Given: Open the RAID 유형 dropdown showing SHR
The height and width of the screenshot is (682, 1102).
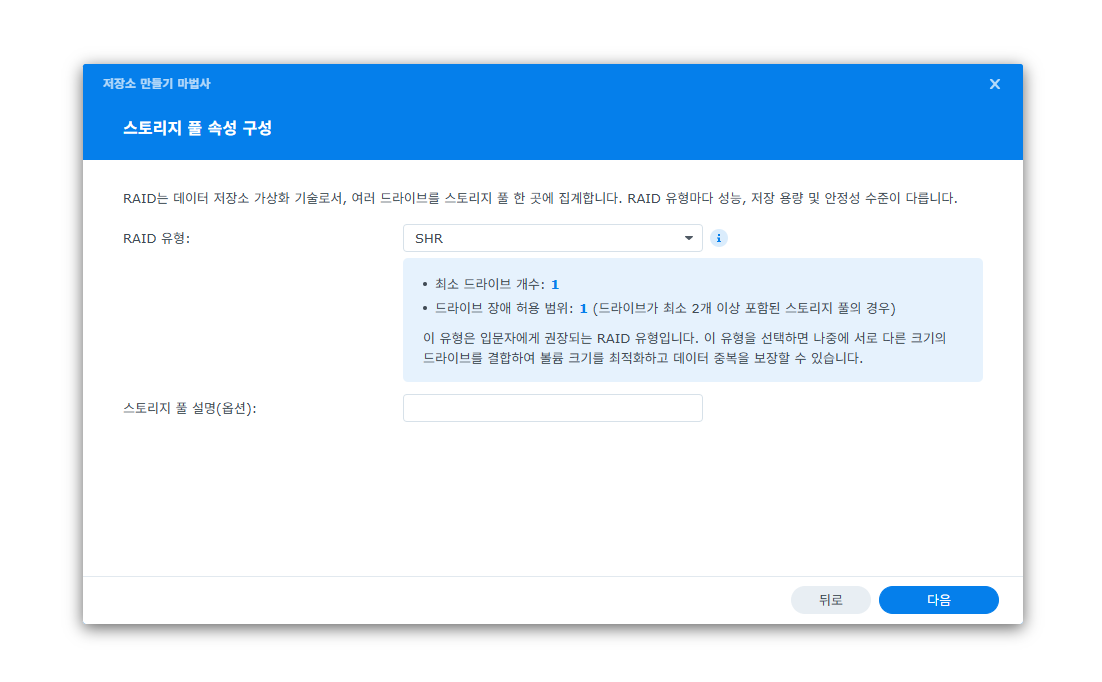Looking at the screenshot, I should point(552,238).
